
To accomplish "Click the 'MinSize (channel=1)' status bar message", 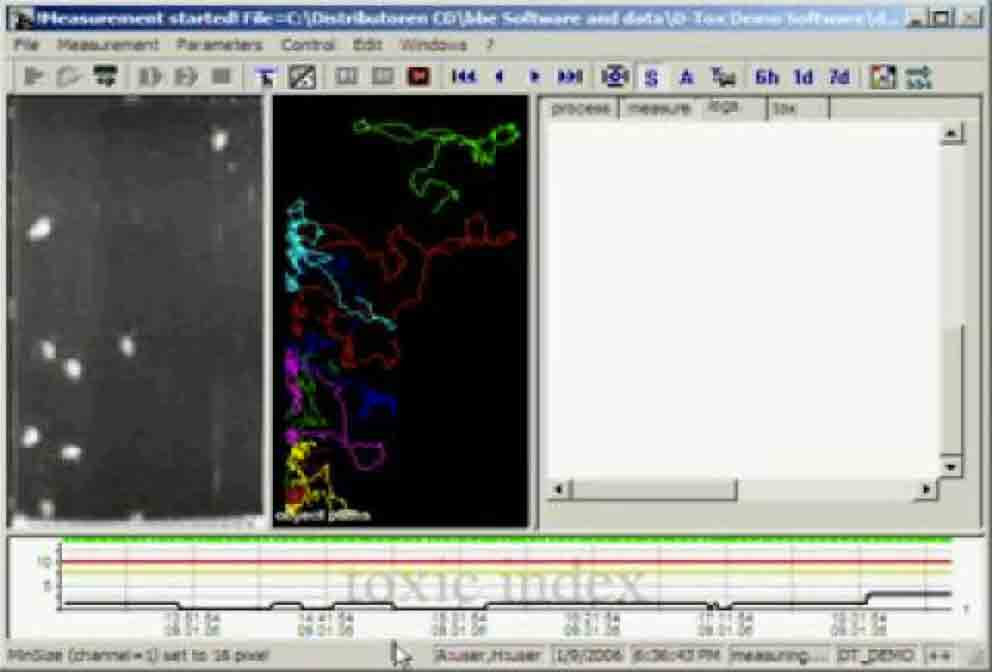I will tap(139, 655).
